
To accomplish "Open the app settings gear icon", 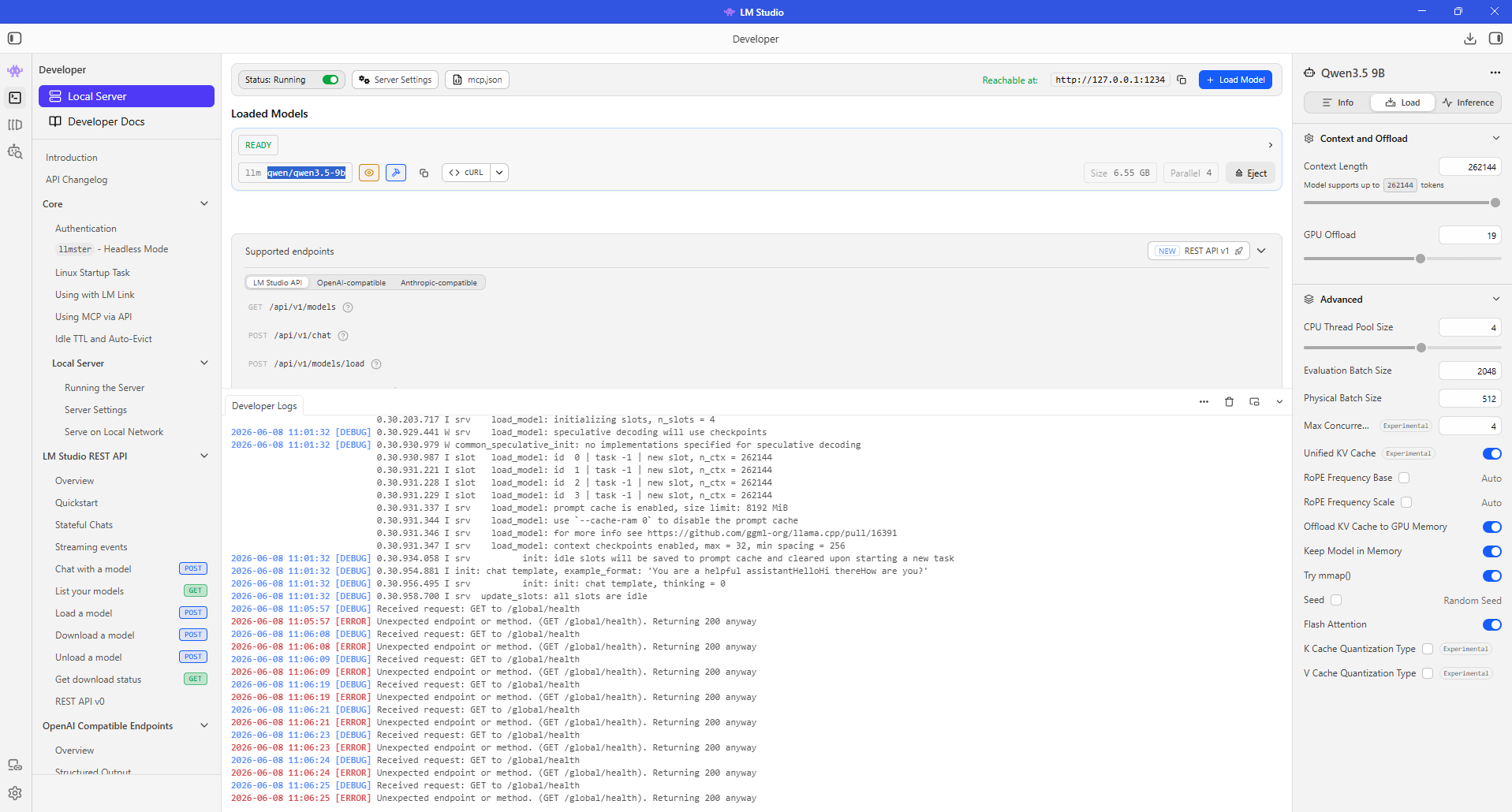I will (15, 793).
